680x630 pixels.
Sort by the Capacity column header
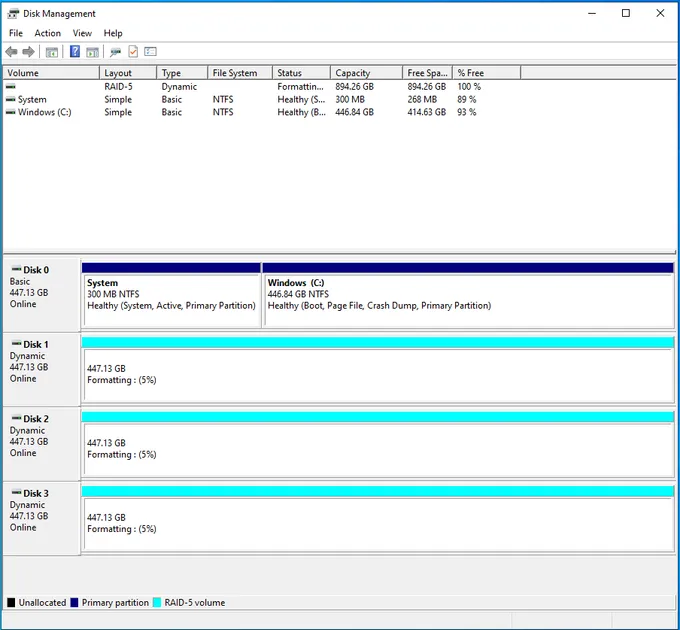(366, 73)
